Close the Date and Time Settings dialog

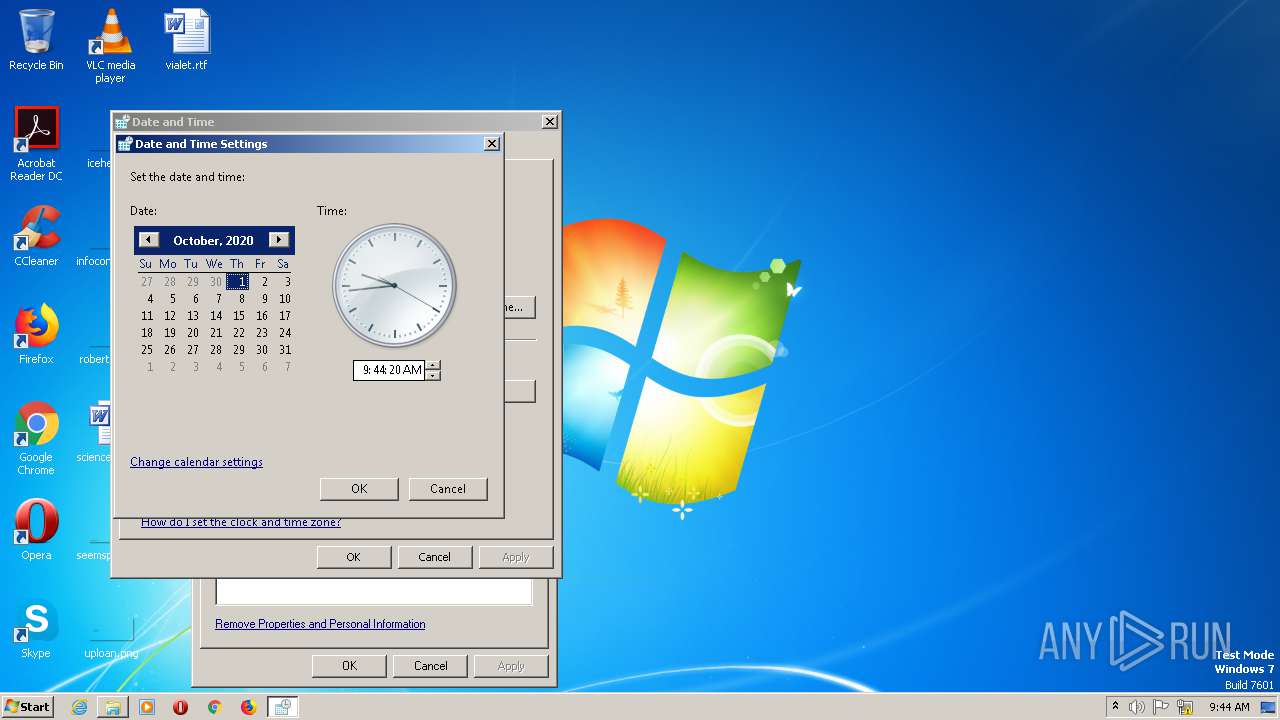(492, 144)
